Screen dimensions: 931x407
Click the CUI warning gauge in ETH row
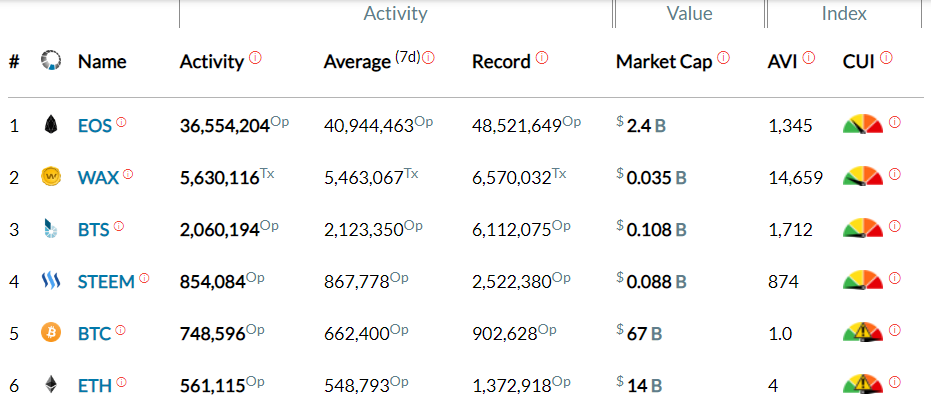(x=863, y=384)
